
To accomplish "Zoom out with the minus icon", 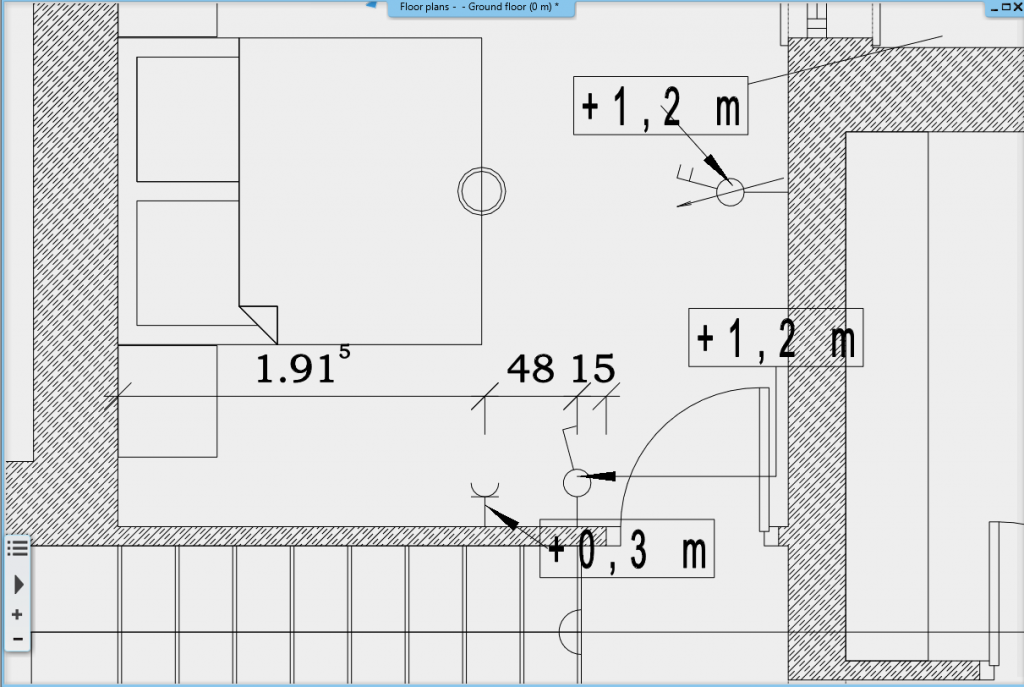I will click(17, 638).
